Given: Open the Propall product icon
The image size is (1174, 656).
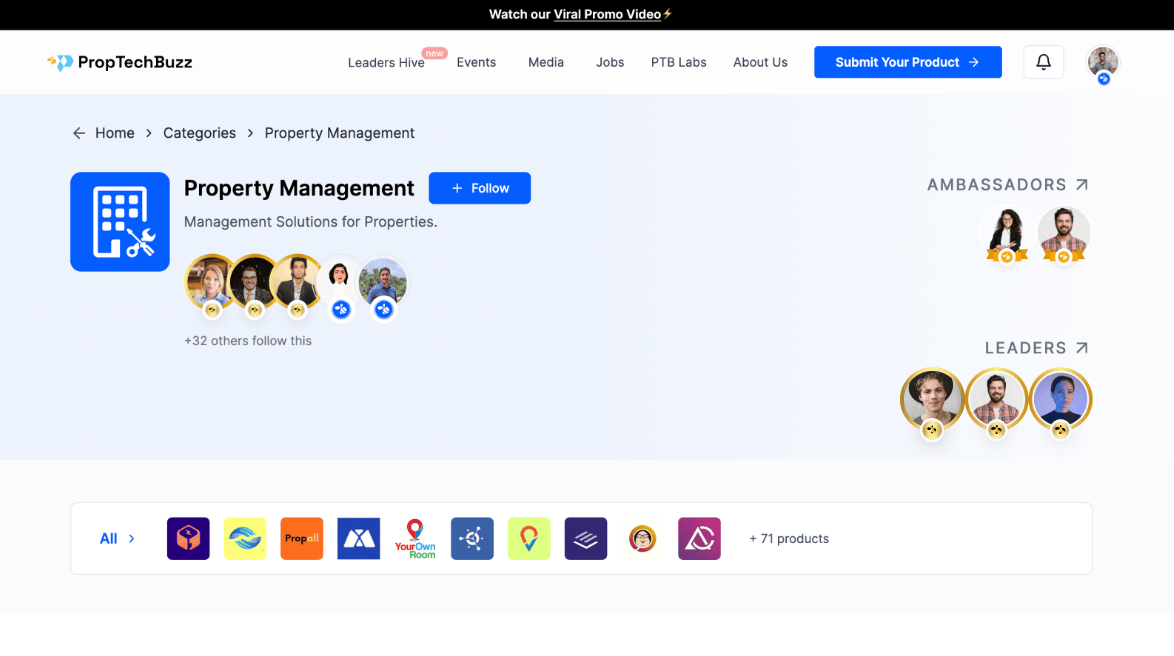Looking at the screenshot, I should click(x=302, y=538).
